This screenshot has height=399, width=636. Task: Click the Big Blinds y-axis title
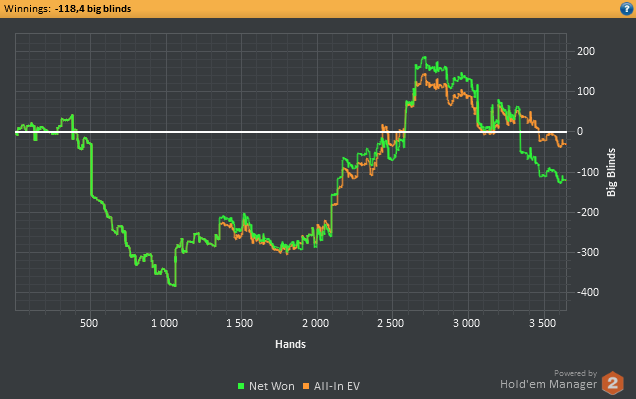(x=611, y=172)
